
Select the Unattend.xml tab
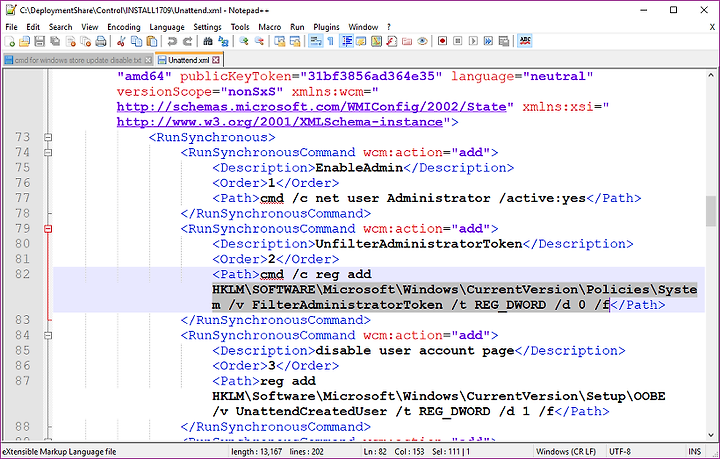click(x=188, y=60)
